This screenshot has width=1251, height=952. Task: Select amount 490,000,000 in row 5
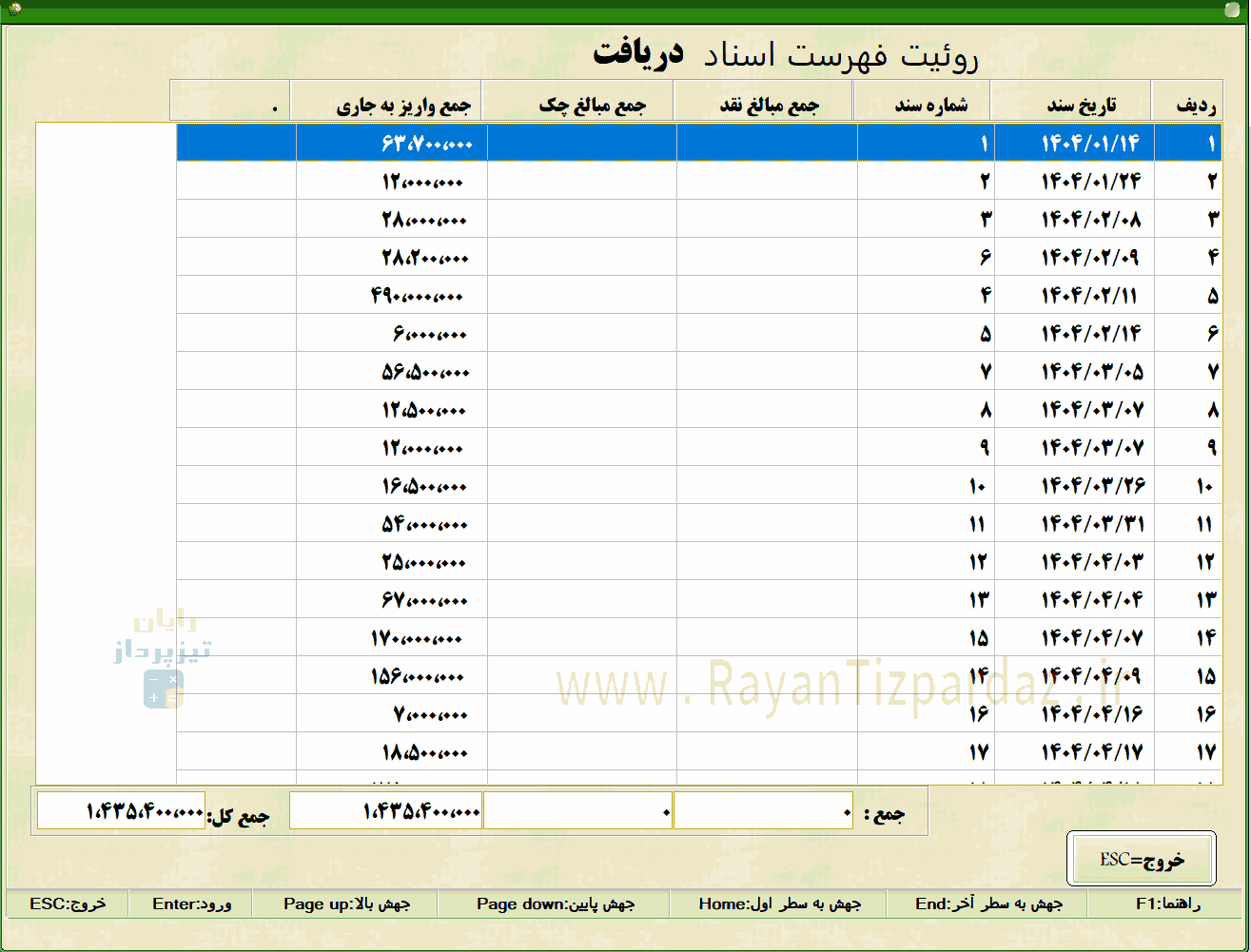392,295
